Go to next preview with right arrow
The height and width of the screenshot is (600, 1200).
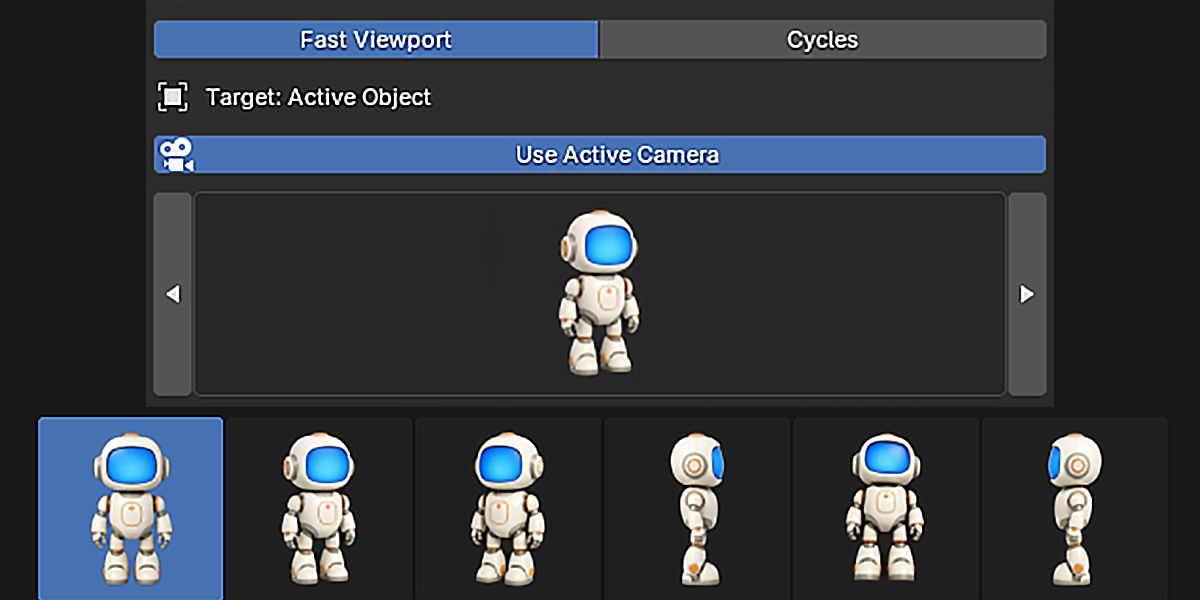point(1027,294)
